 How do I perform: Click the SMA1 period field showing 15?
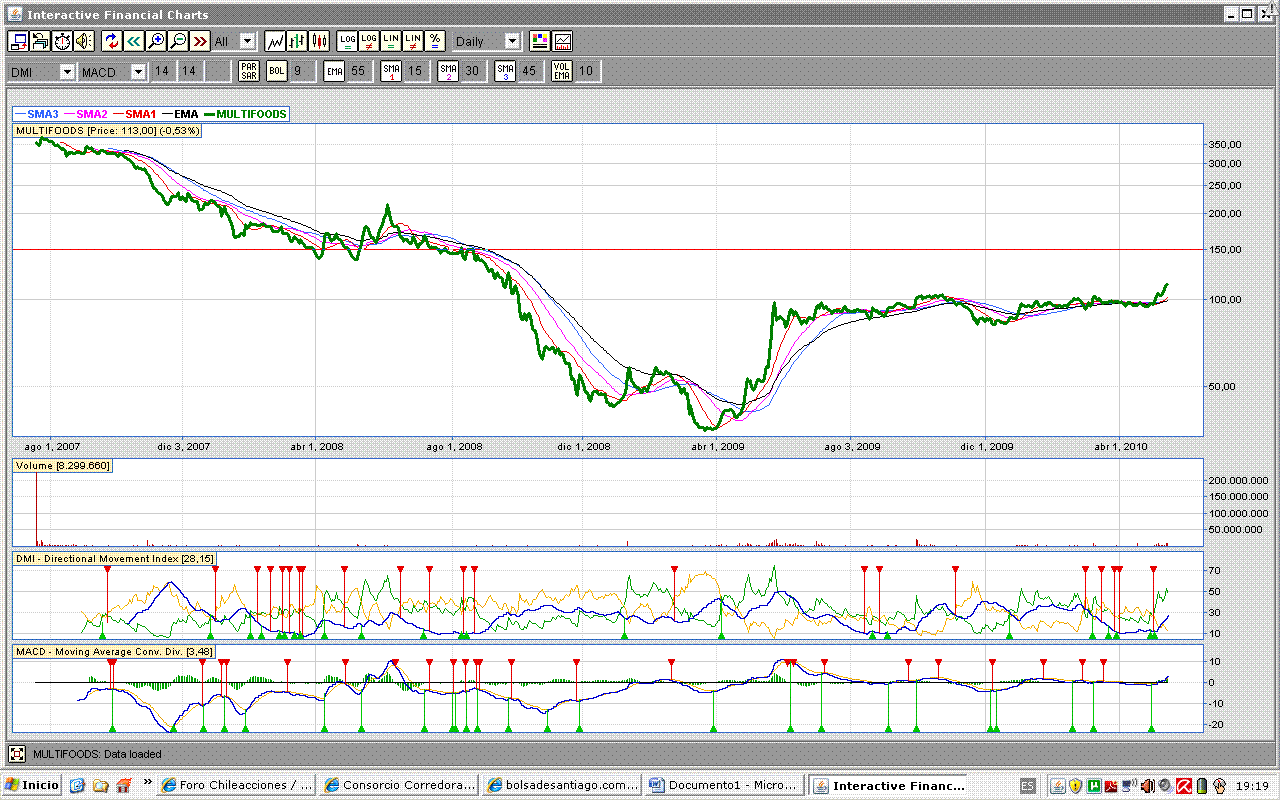click(414, 71)
